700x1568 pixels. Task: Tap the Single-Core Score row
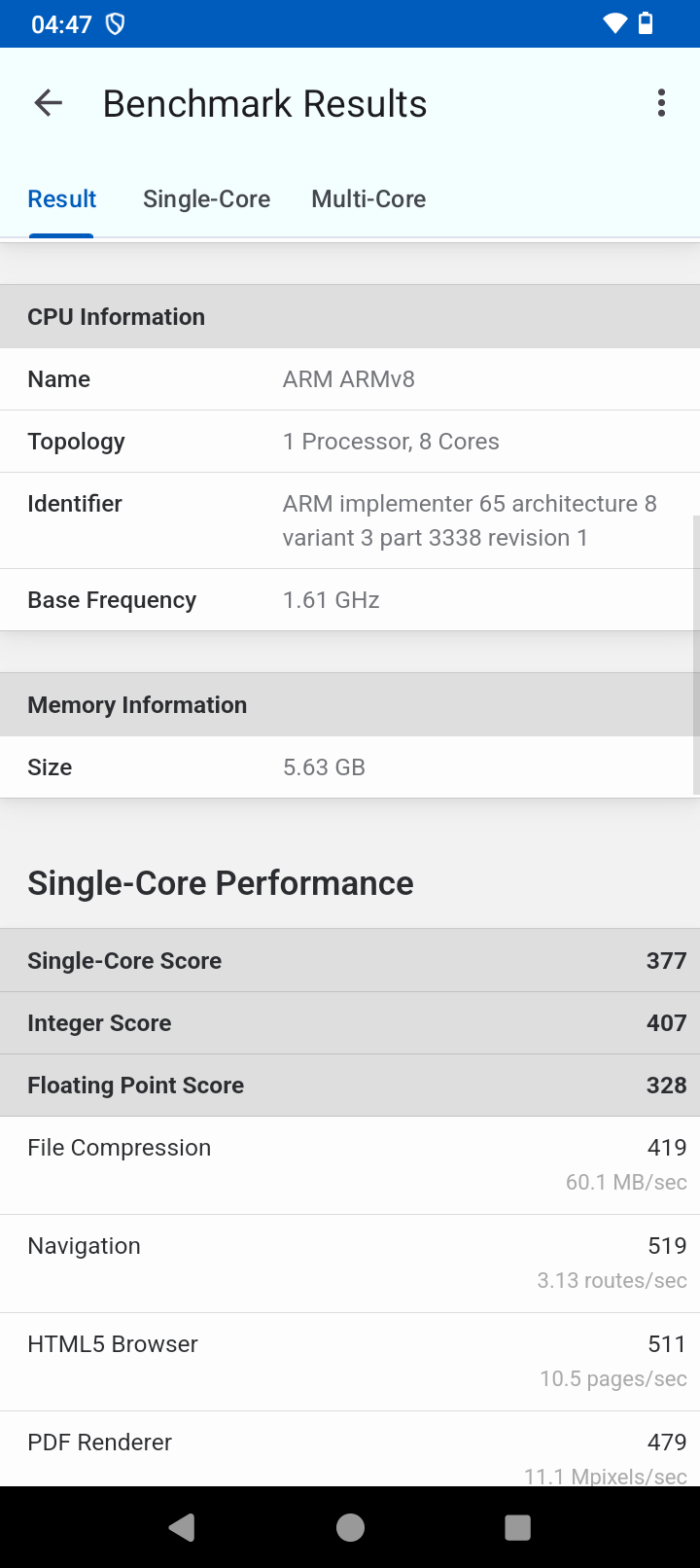tap(350, 961)
